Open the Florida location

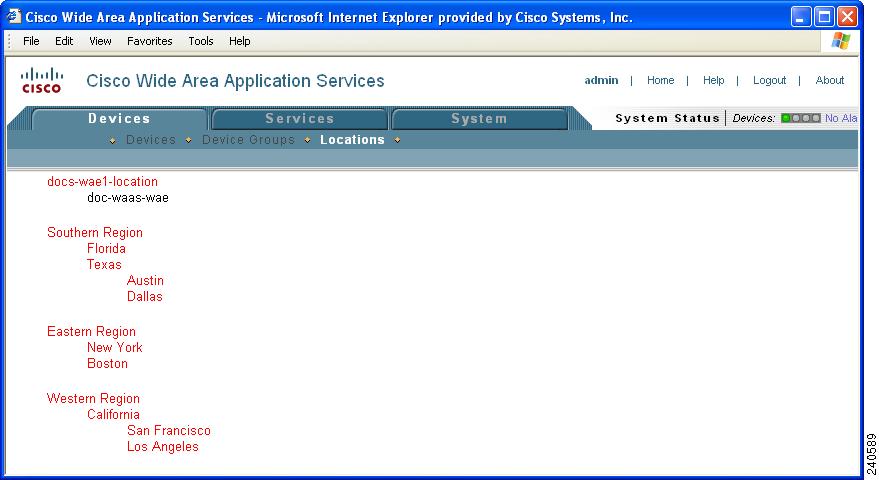[x=106, y=248]
